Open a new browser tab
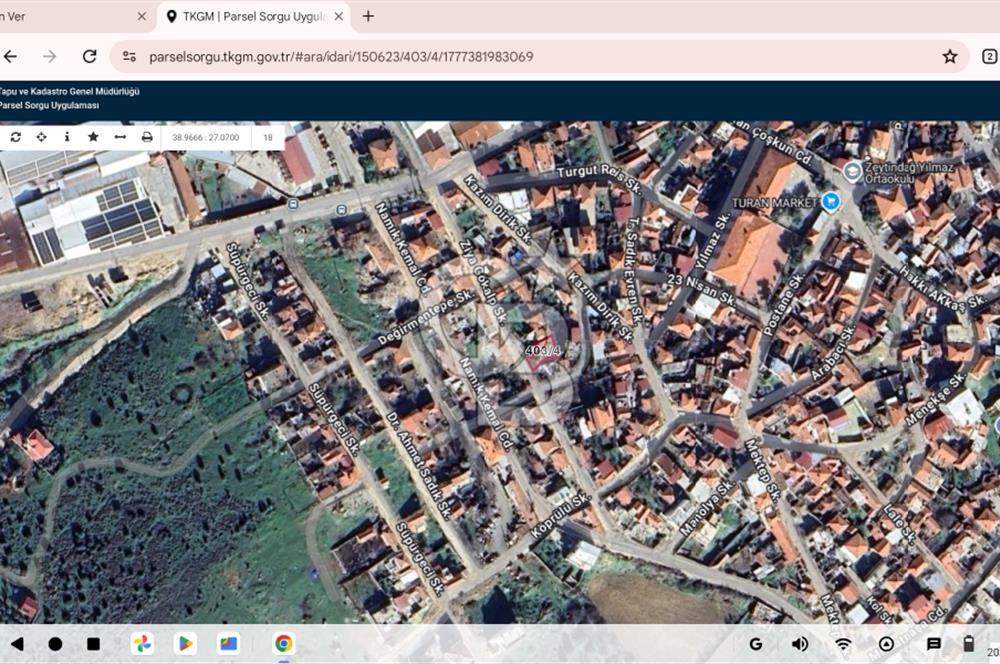The height and width of the screenshot is (664, 1000). click(x=368, y=16)
